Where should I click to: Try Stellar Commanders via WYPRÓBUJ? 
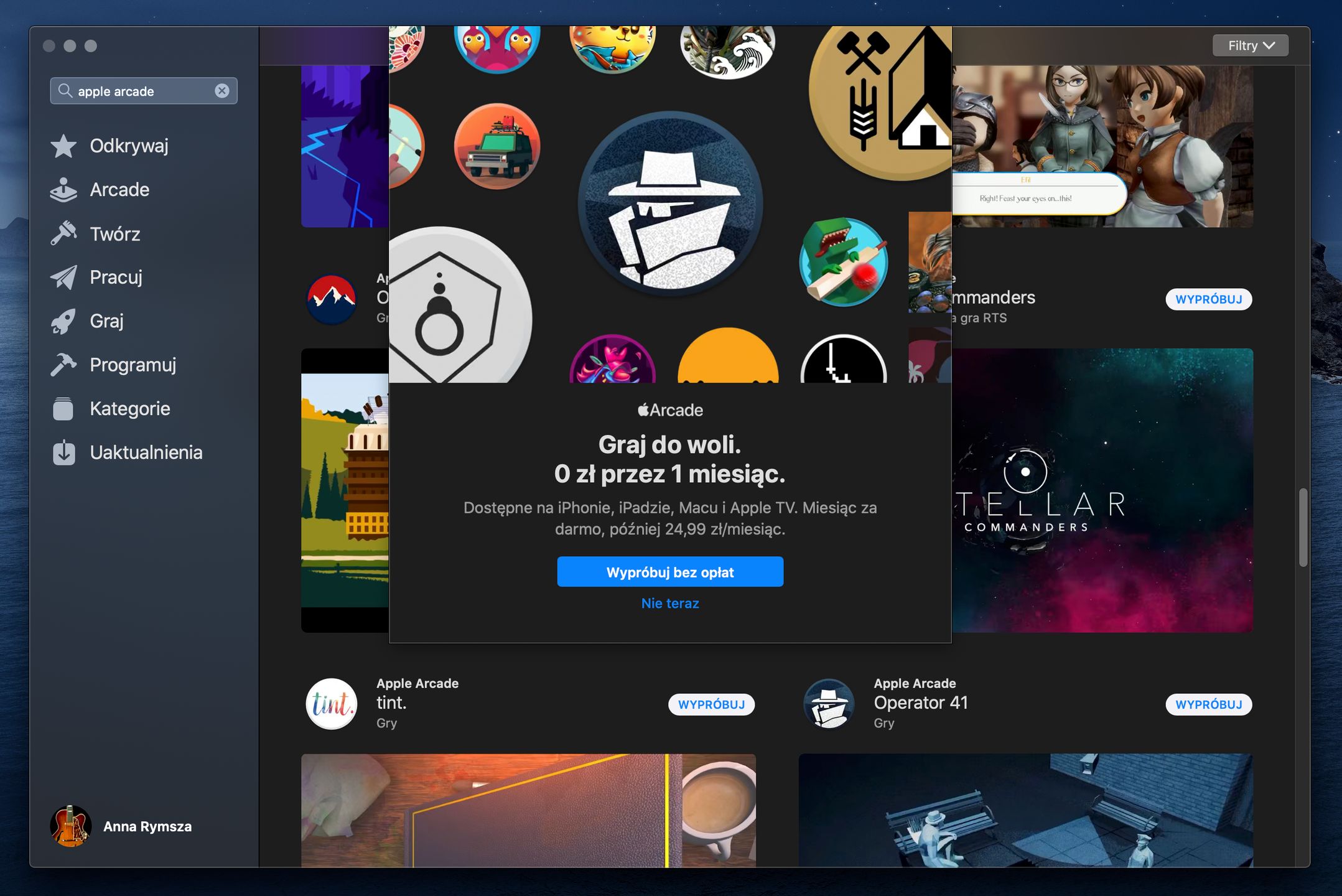coord(1209,299)
